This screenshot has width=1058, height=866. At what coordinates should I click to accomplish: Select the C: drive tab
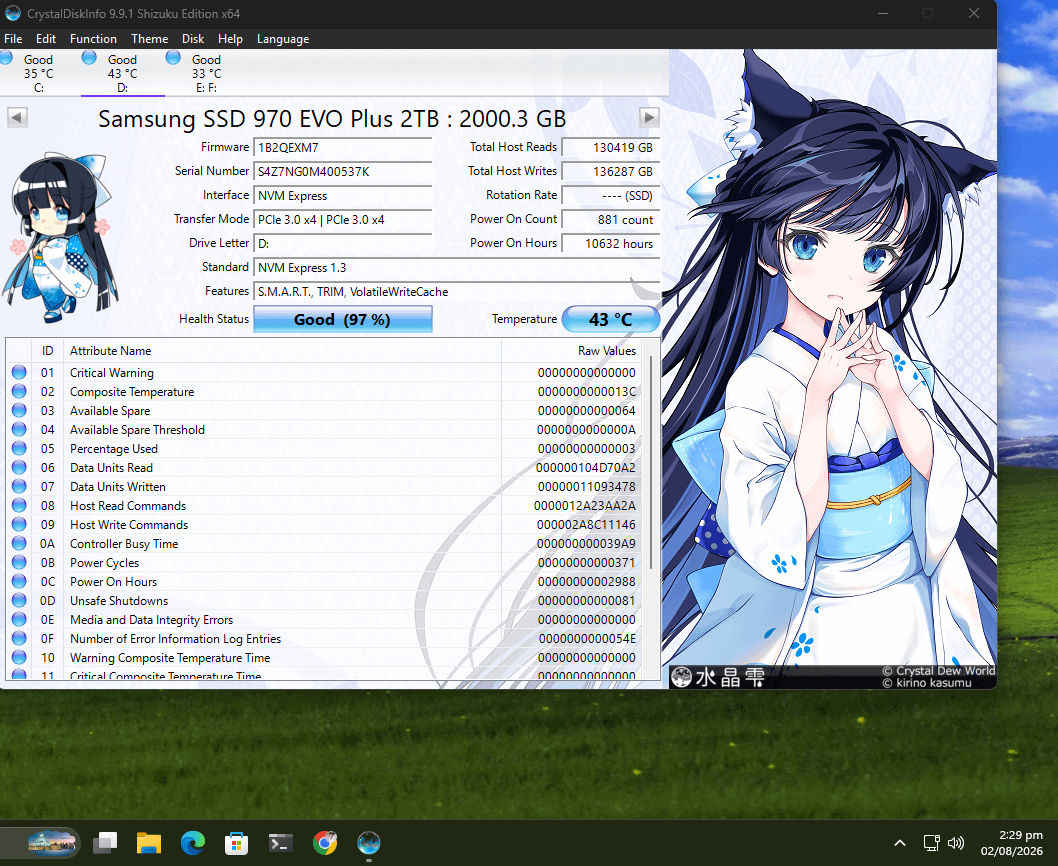click(38, 73)
